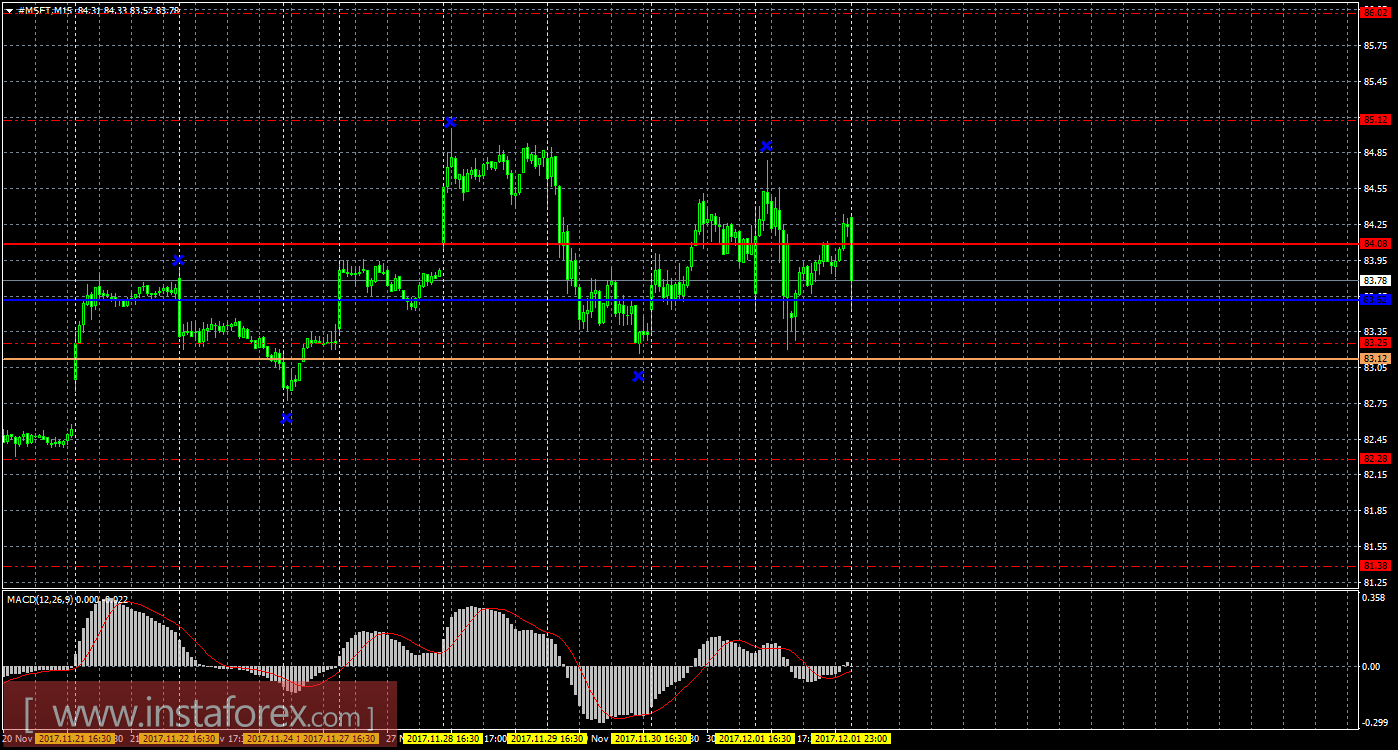Click the red 83.25 price tag
The width and height of the screenshot is (1398, 750).
click(1375, 342)
